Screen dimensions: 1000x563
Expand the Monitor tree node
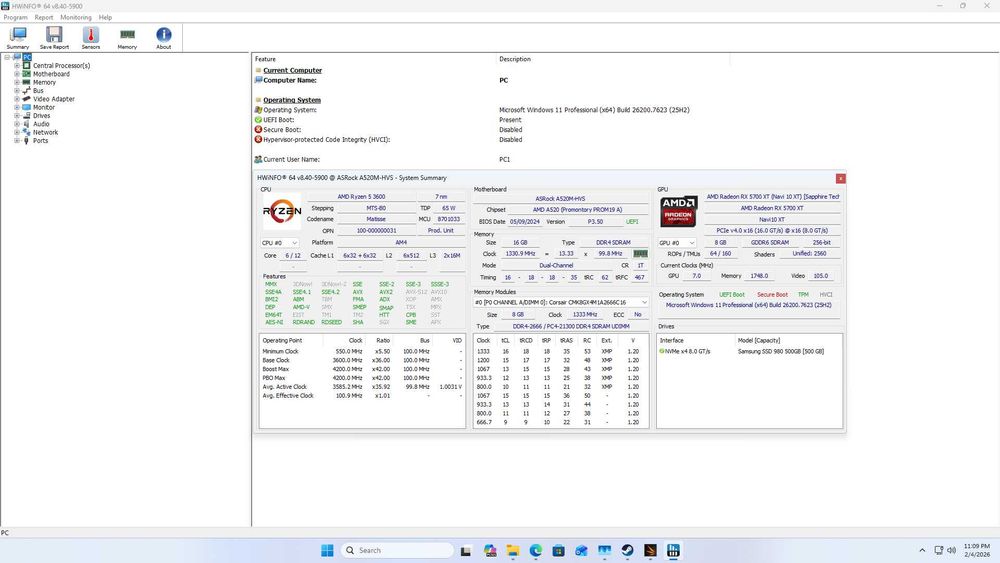(17, 107)
